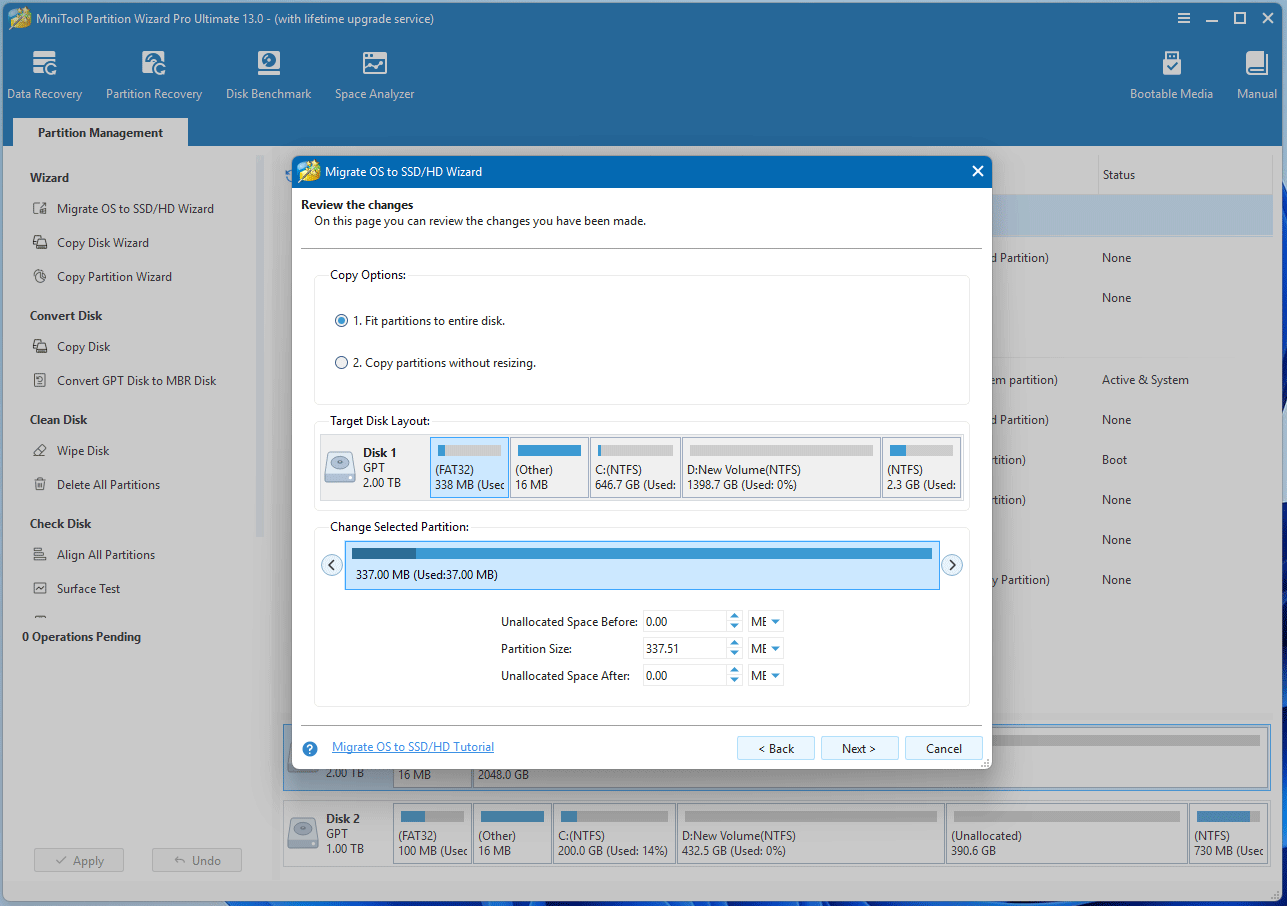The width and height of the screenshot is (1287, 906).
Task: Open the hamburger menu in title bar
Action: [1184, 19]
